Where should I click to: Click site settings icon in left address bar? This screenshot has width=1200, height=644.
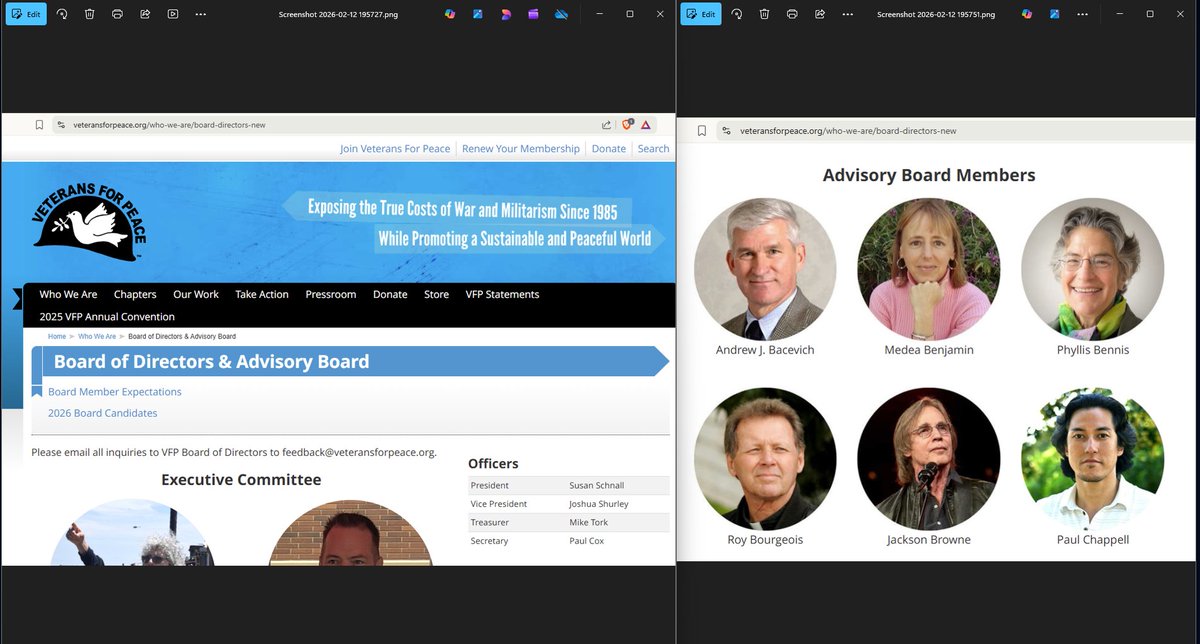point(61,125)
